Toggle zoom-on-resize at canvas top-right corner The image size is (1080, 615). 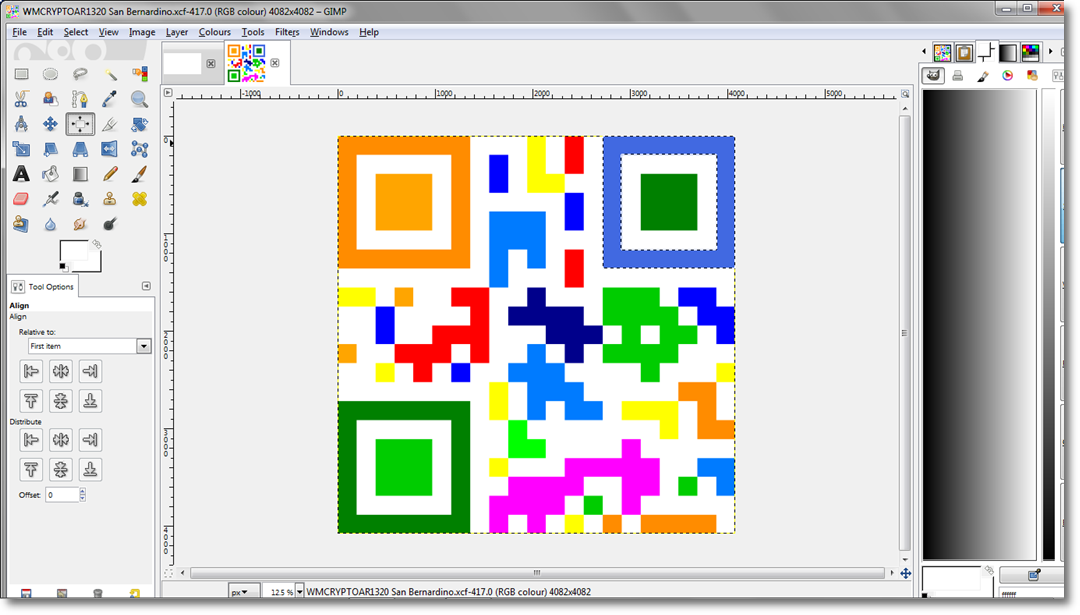[905, 94]
